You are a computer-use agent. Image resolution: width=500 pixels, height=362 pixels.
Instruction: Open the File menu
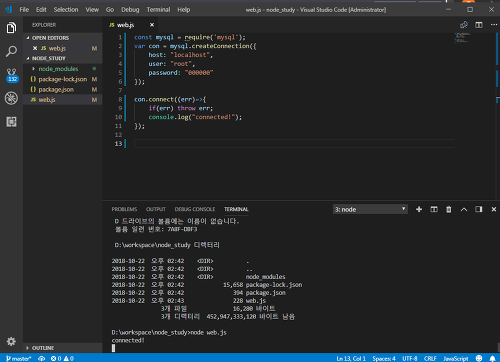coord(24,10)
